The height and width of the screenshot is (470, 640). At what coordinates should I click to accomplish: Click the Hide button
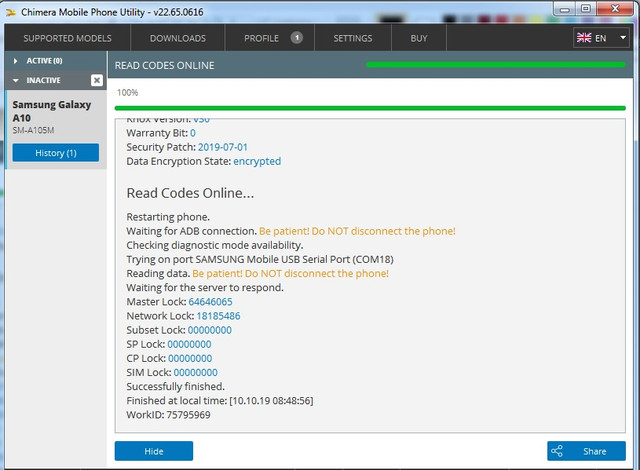154,451
